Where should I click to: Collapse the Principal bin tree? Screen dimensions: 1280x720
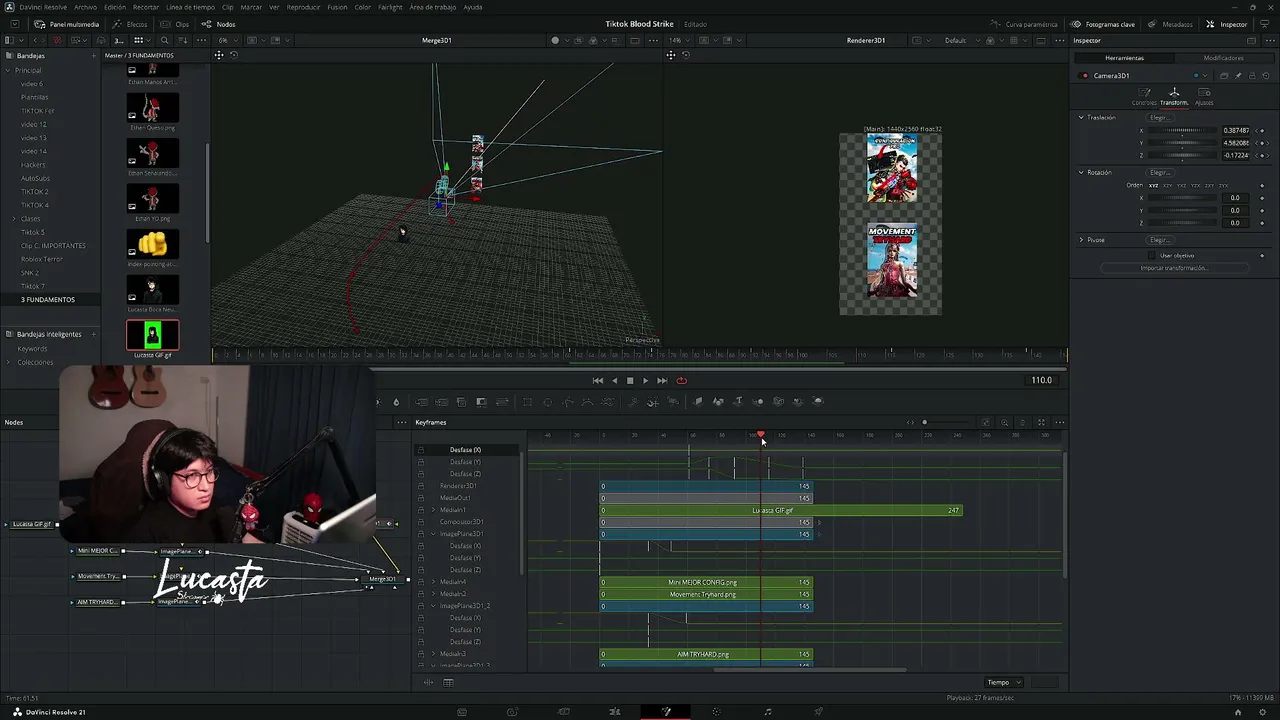pyautogui.click(x=8, y=70)
